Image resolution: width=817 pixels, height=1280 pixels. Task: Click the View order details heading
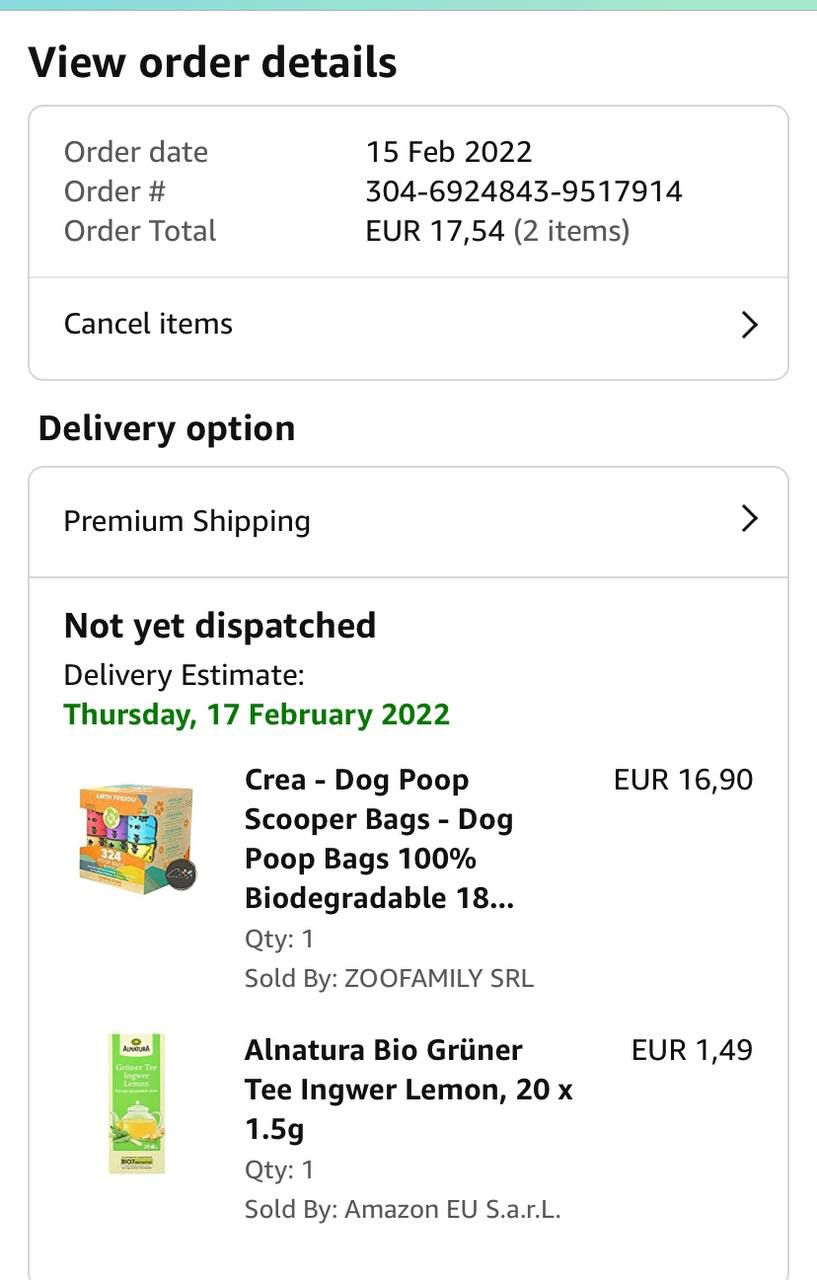[213, 63]
